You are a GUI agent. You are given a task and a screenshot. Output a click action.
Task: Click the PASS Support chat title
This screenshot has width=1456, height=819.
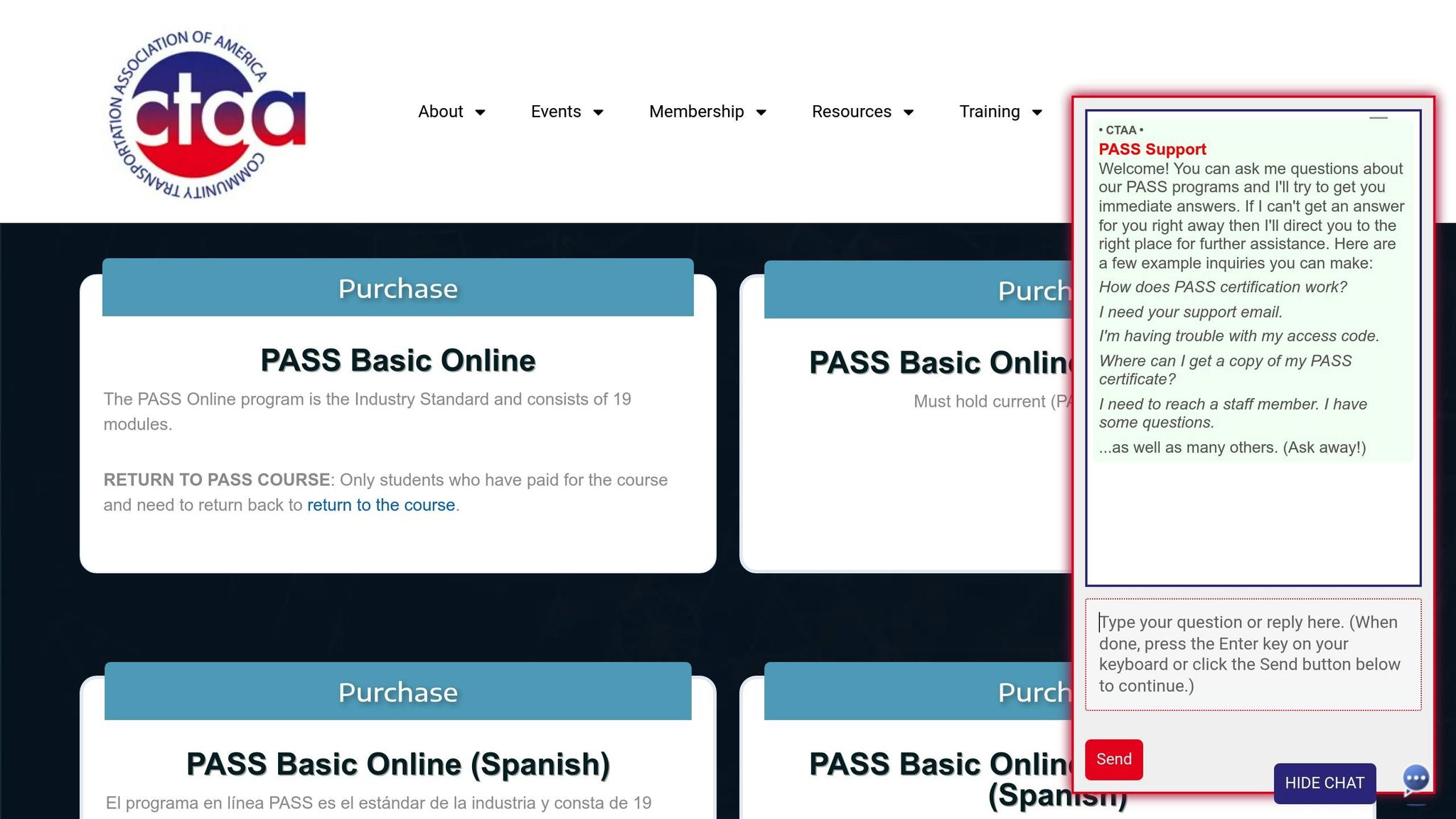pyautogui.click(x=1152, y=149)
